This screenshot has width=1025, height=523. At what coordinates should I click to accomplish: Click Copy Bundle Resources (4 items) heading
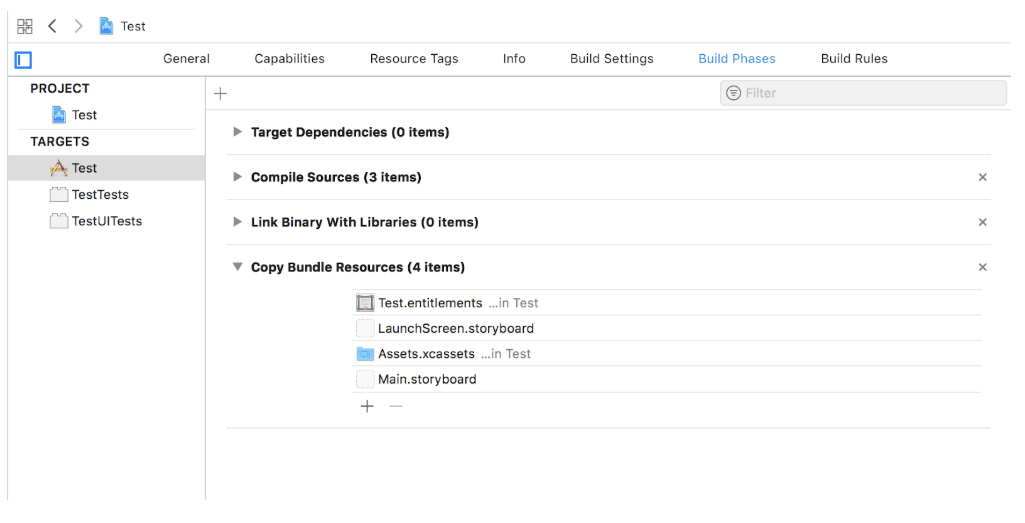(x=358, y=267)
